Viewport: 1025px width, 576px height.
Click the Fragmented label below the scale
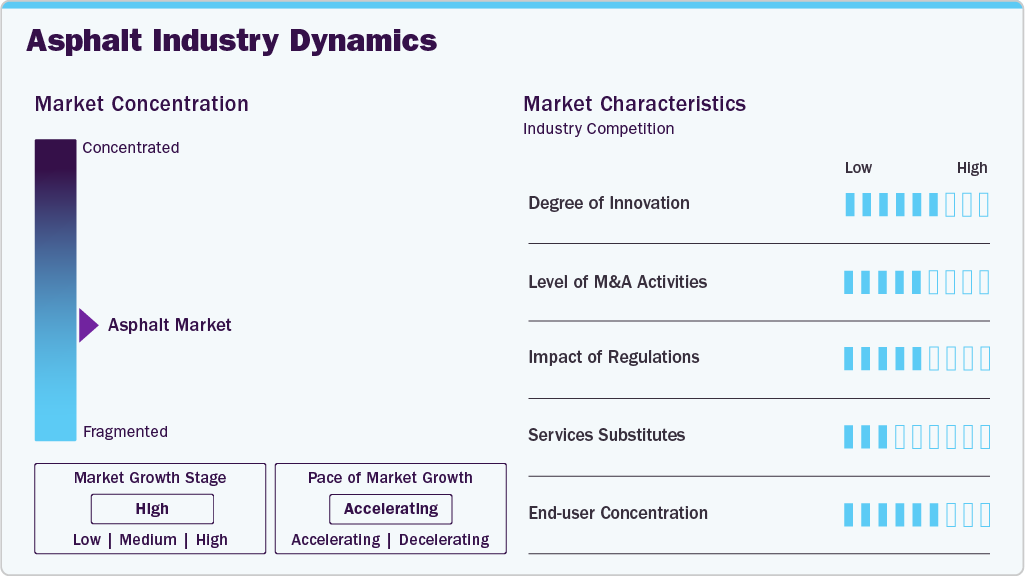tap(125, 432)
